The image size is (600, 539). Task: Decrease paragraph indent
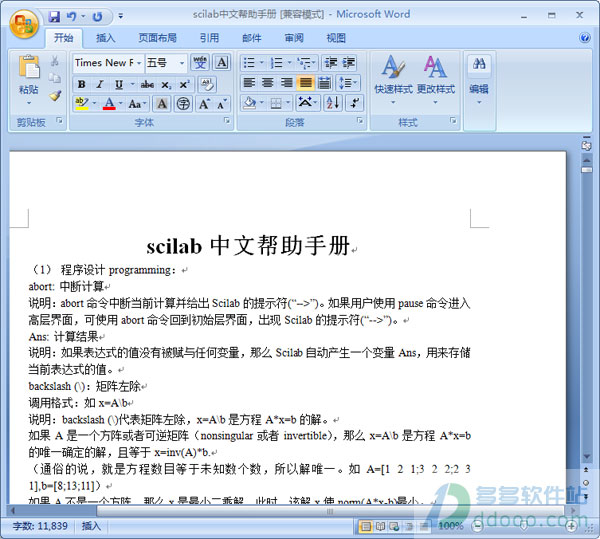click(330, 62)
